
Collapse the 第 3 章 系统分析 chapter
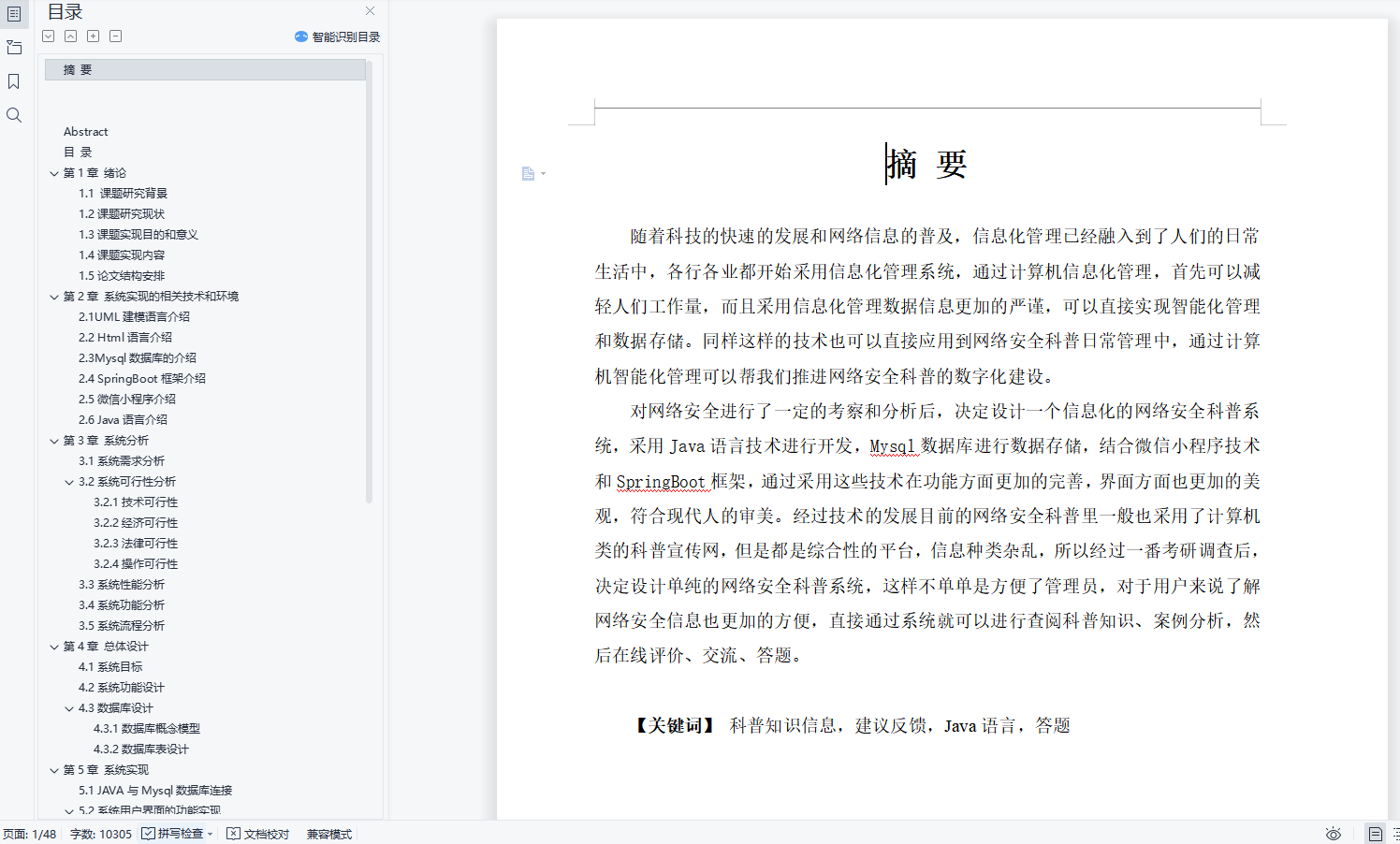[53, 440]
